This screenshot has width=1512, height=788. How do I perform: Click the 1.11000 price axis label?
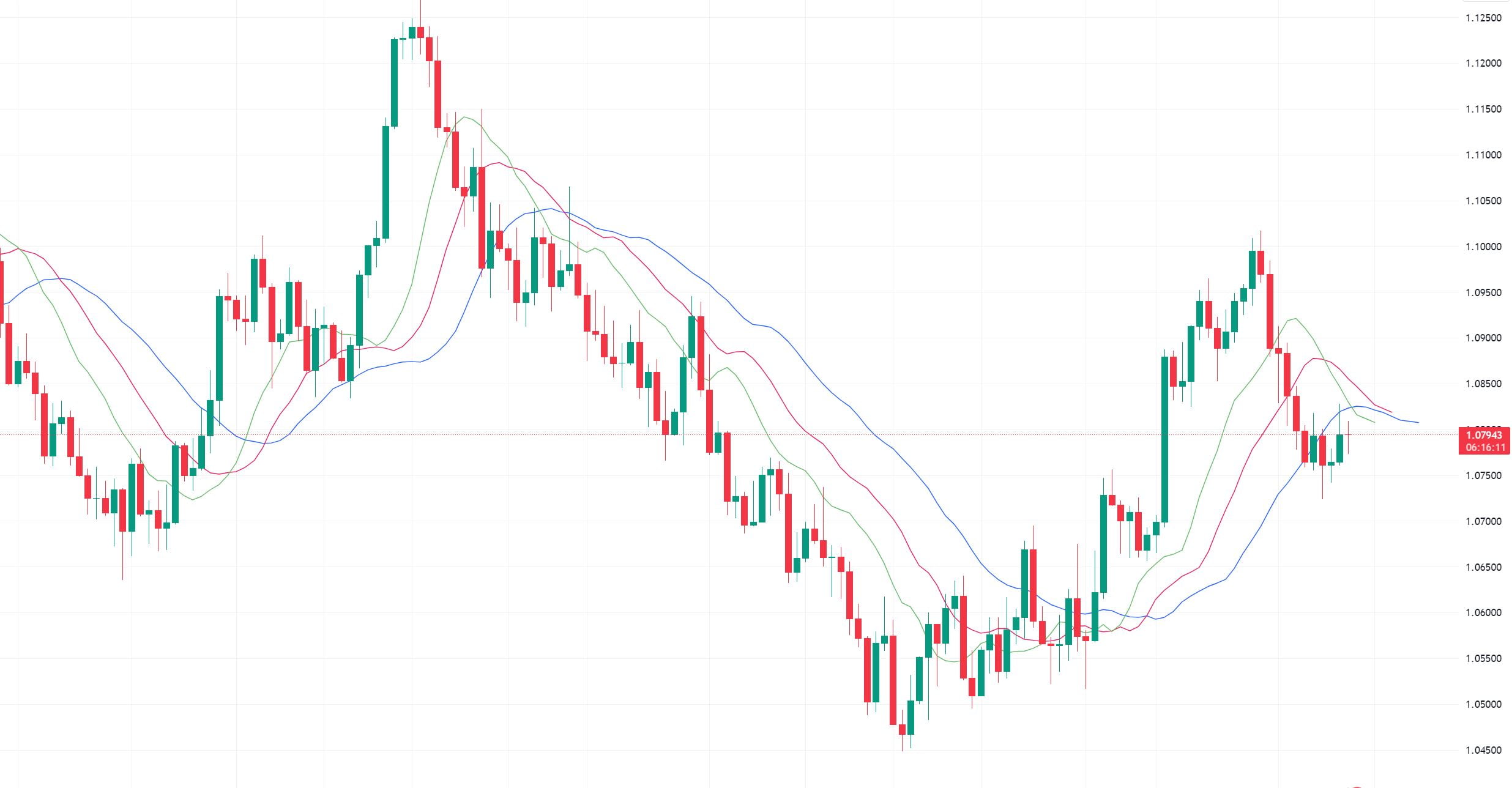coord(1483,155)
